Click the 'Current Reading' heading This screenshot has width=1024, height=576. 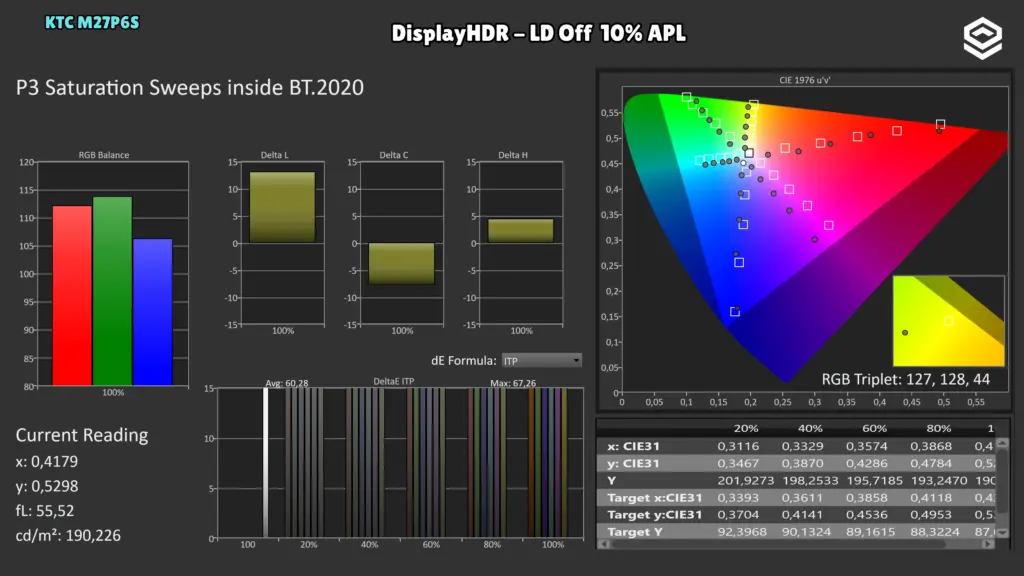pos(82,436)
